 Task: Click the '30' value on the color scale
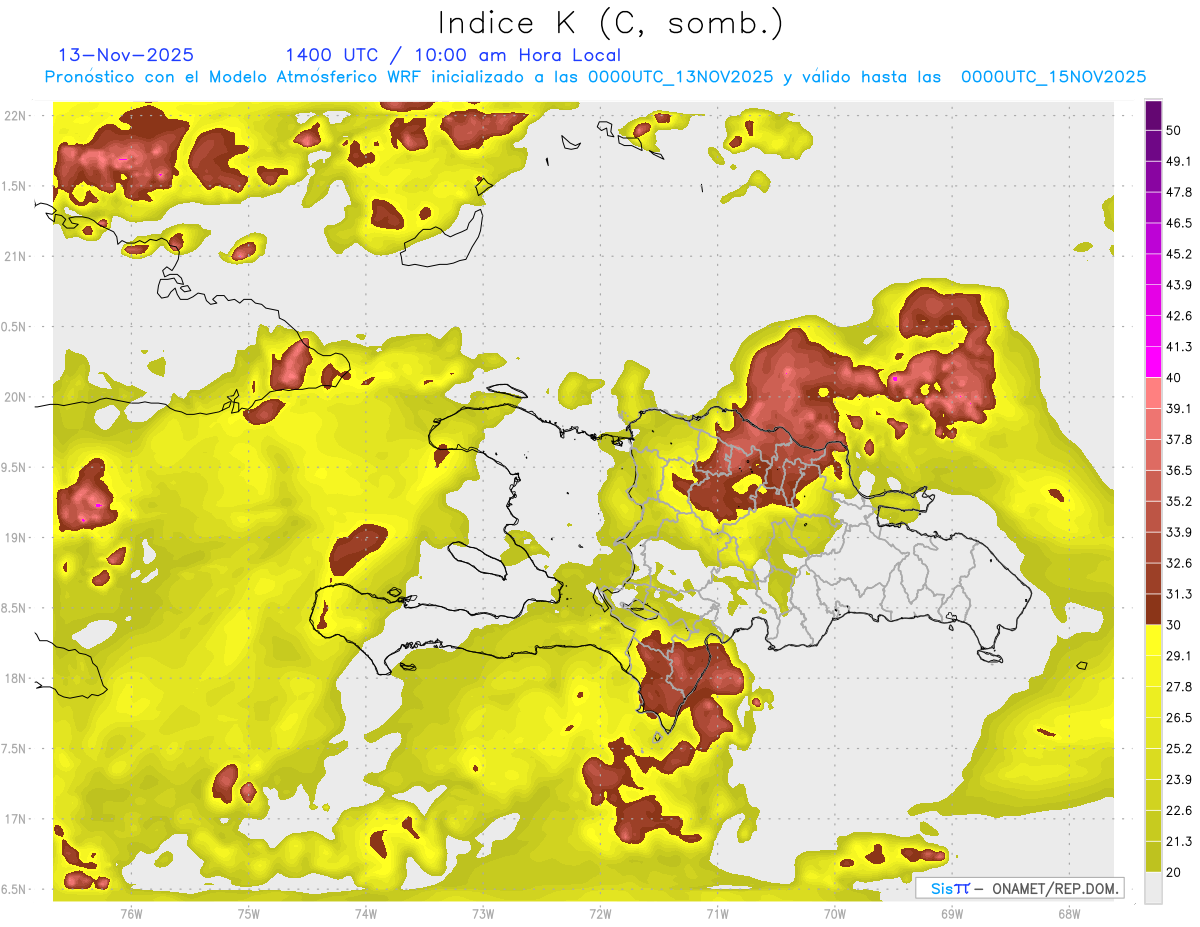[1174, 625]
